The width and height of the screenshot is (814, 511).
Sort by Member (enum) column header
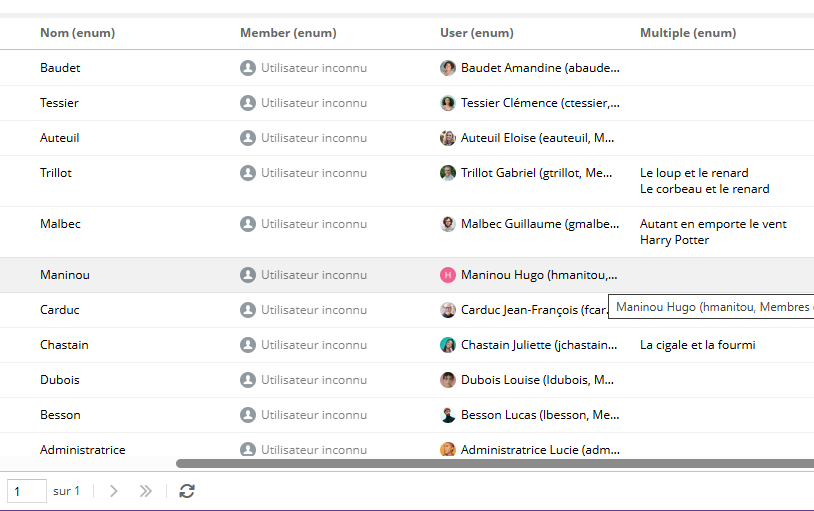pyautogui.click(x=288, y=33)
